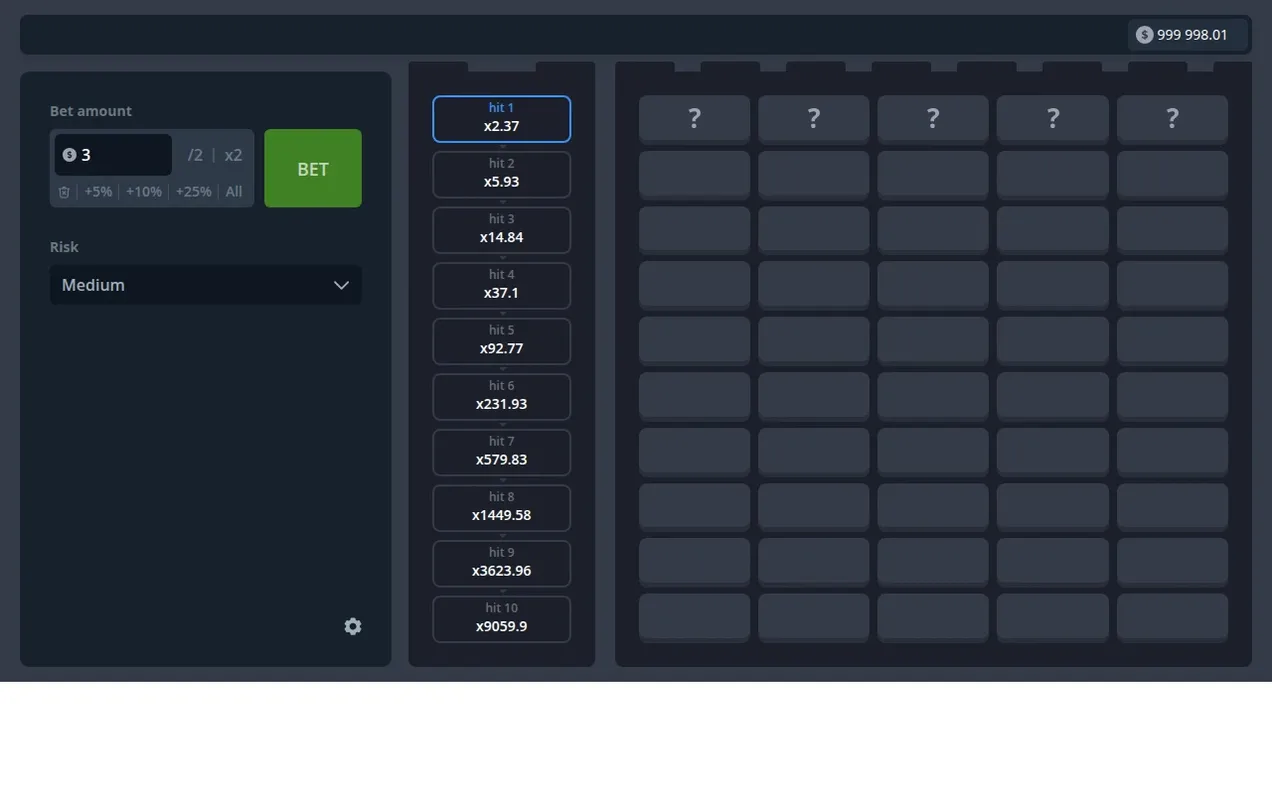Bet everything with the All option

tap(234, 192)
